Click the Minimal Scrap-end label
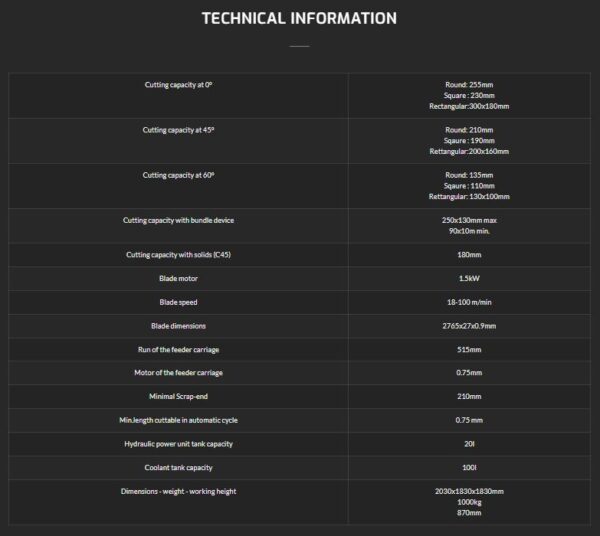The height and width of the screenshot is (536, 600). coord(178,396)
